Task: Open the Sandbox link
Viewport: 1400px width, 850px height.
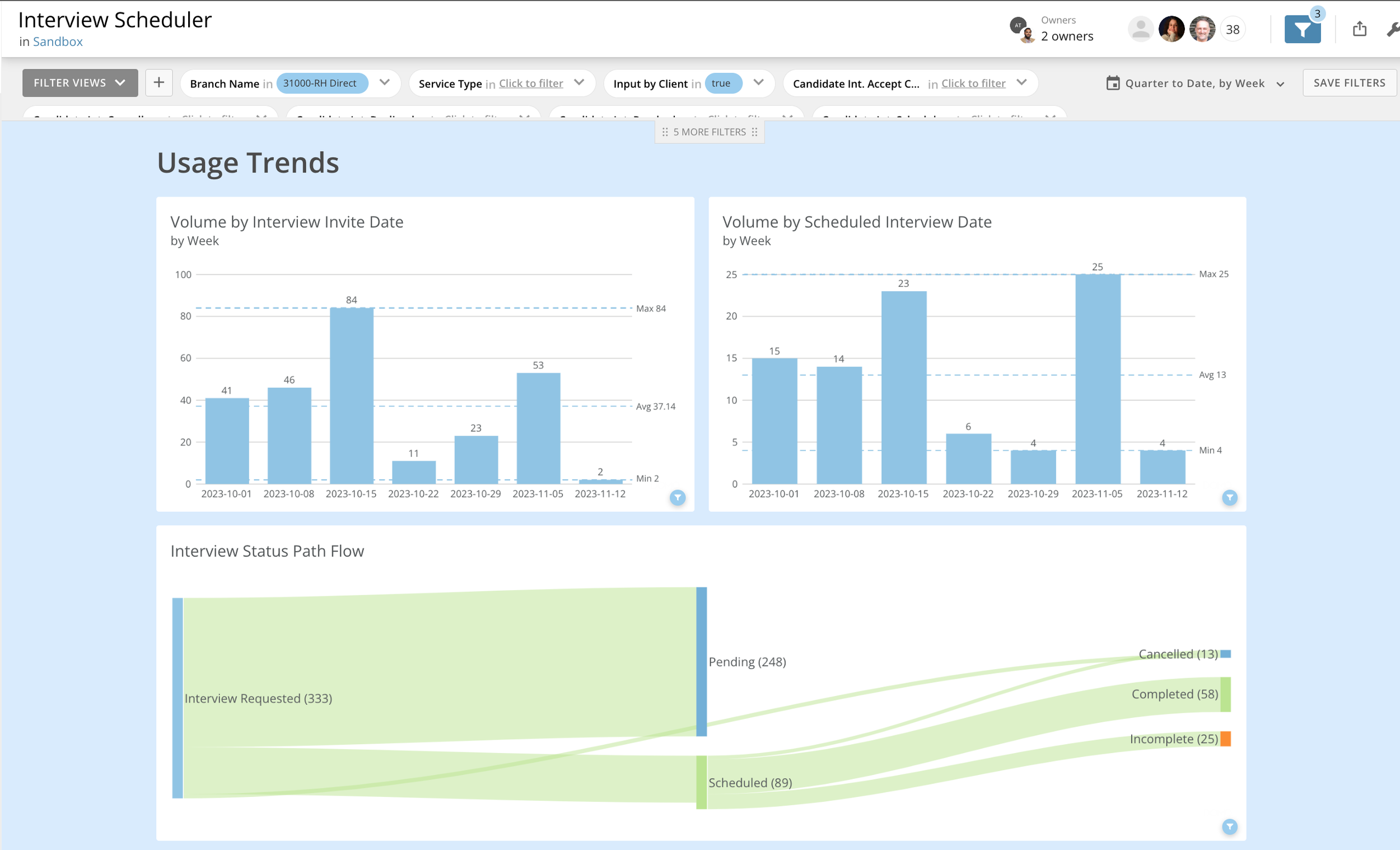Action: [57, 42]
